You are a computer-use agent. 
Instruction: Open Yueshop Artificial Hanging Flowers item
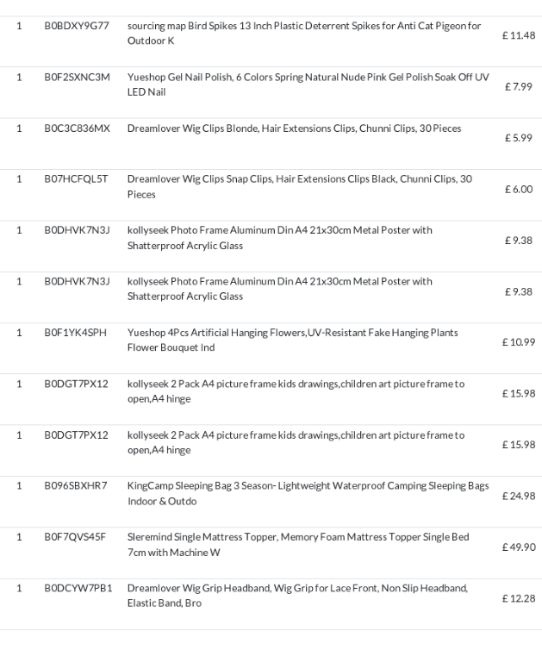[x=292, y=340]
